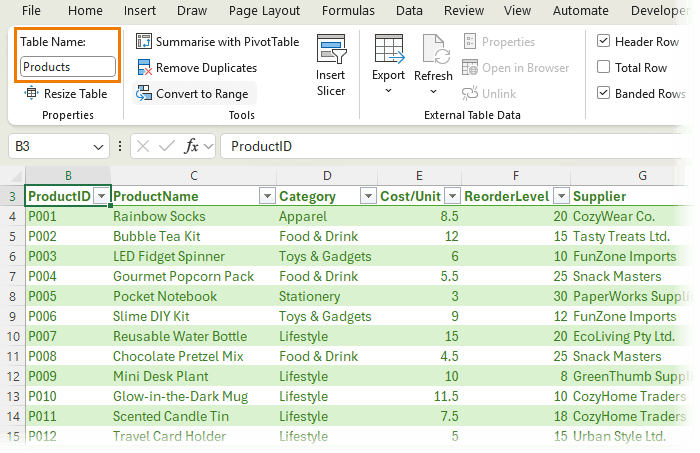
Task: Switch to the Page Layout tab
Action: 264,11
